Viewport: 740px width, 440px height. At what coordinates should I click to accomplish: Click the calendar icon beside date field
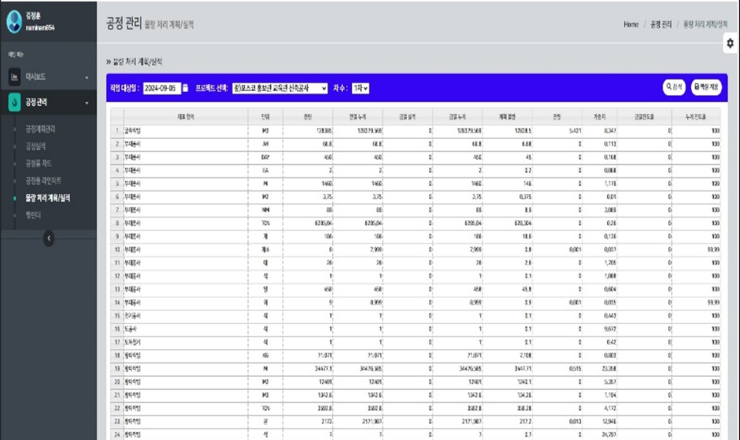click(x=185, y=88)
